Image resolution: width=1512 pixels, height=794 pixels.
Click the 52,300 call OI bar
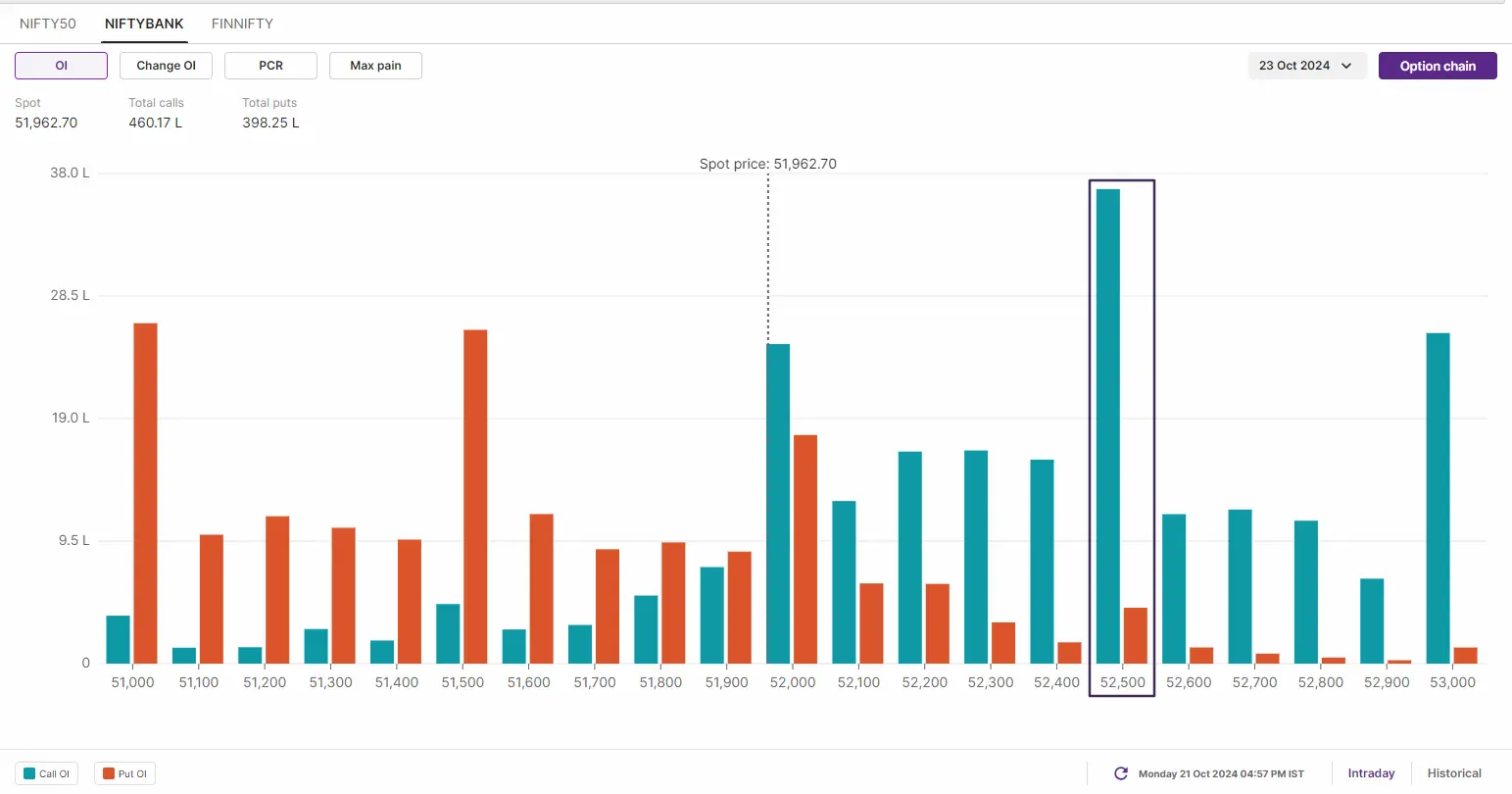[976, 557]
